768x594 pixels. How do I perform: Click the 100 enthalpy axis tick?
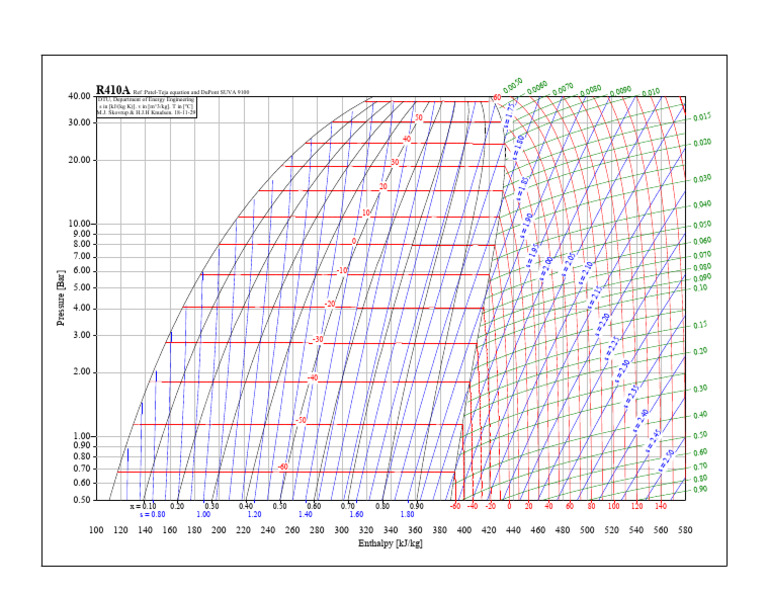coord(97,528)
